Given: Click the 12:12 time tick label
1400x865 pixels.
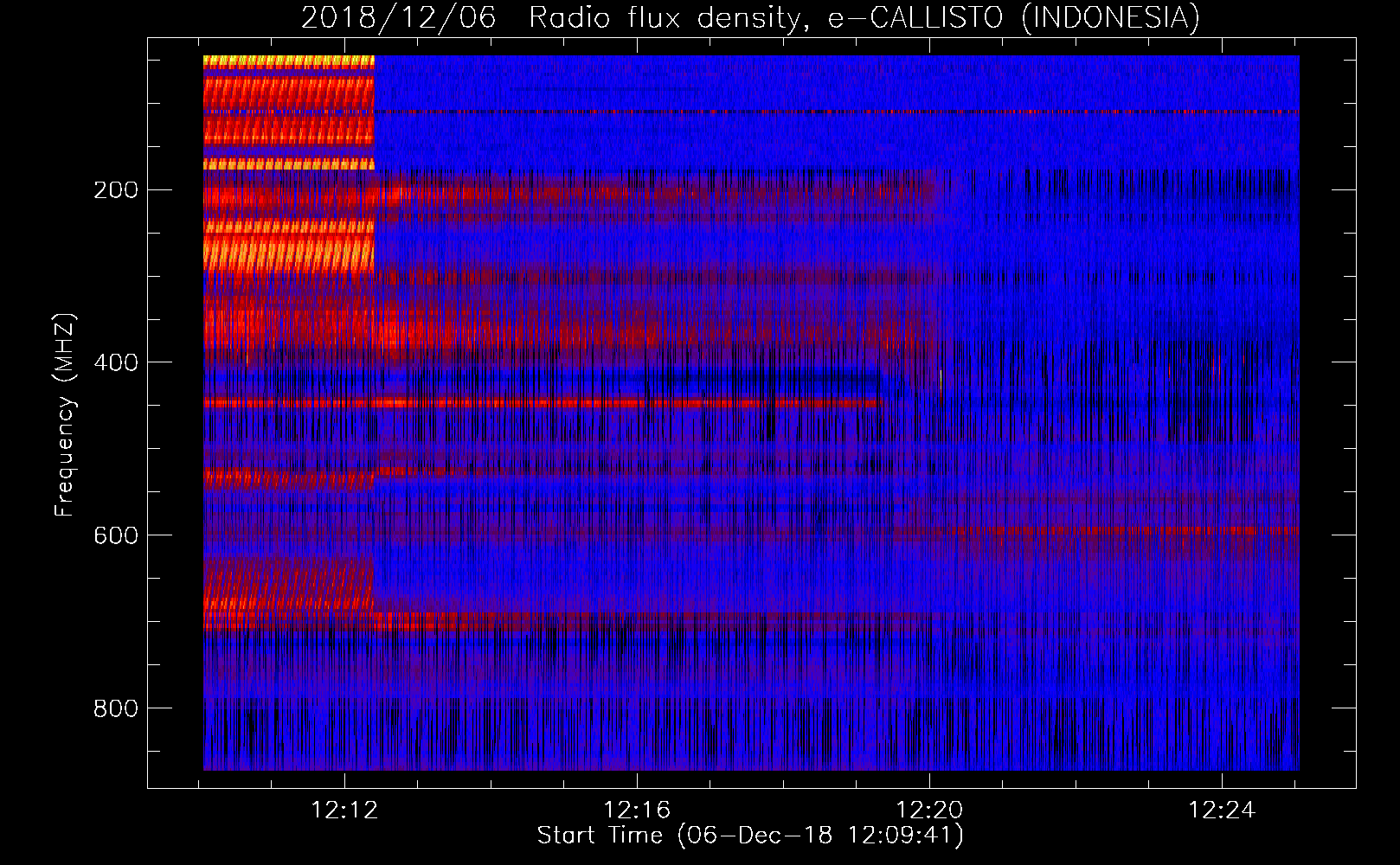Looking at the screenshot, I should pyautogui.click(x=344, y=811).
